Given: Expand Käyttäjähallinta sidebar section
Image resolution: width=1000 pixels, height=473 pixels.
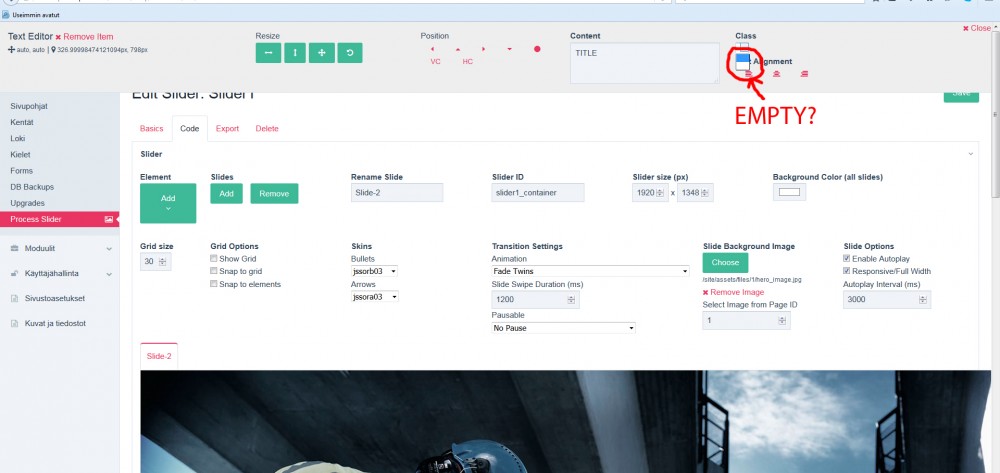Looking at the screenshot, I should click(x=59, y=273).
